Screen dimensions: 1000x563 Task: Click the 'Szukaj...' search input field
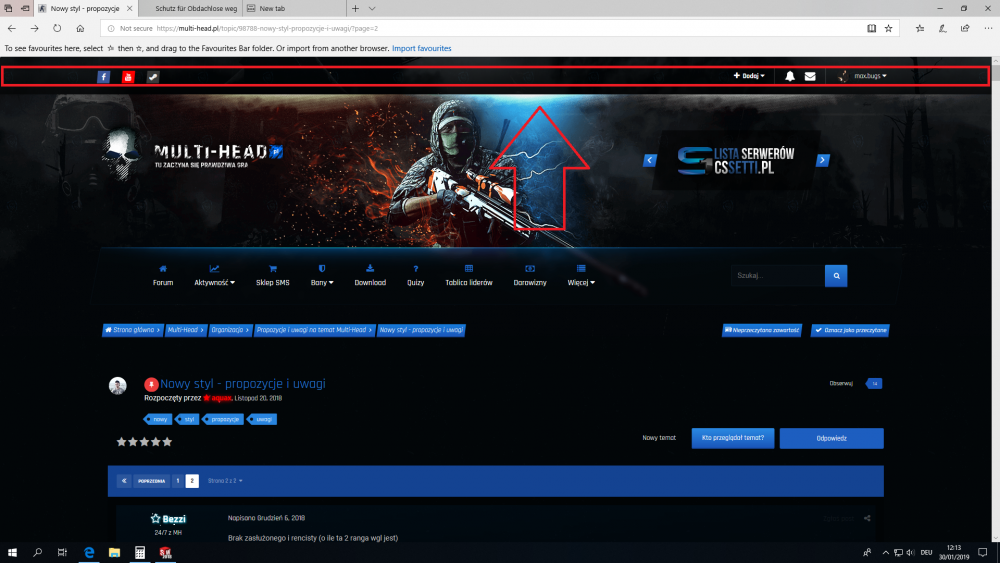point(777,275)
